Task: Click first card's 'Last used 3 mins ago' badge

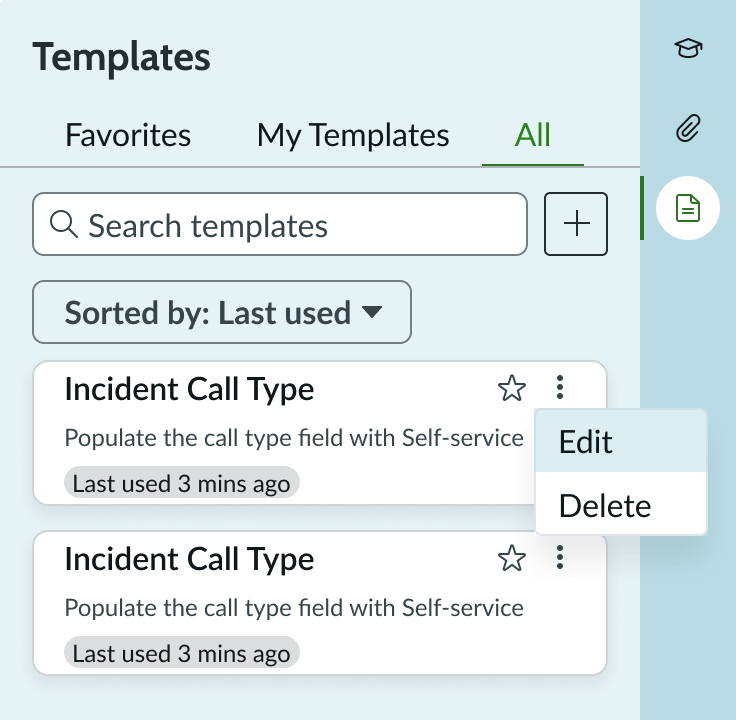Action: [x=182, y=483]
